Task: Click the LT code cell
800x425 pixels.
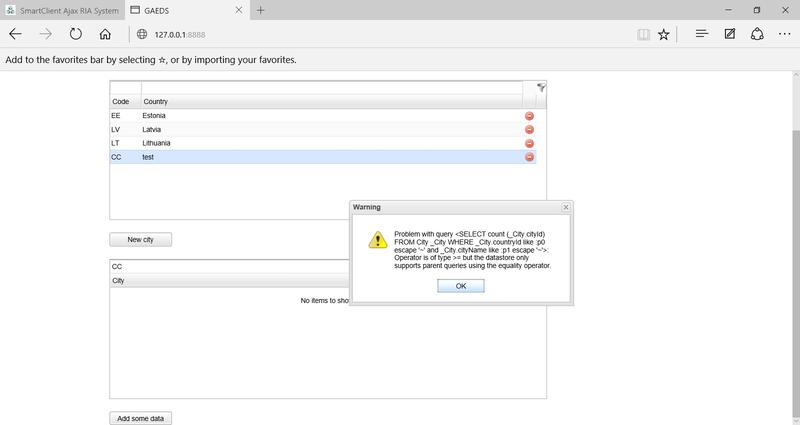Action: pos(126,143)
